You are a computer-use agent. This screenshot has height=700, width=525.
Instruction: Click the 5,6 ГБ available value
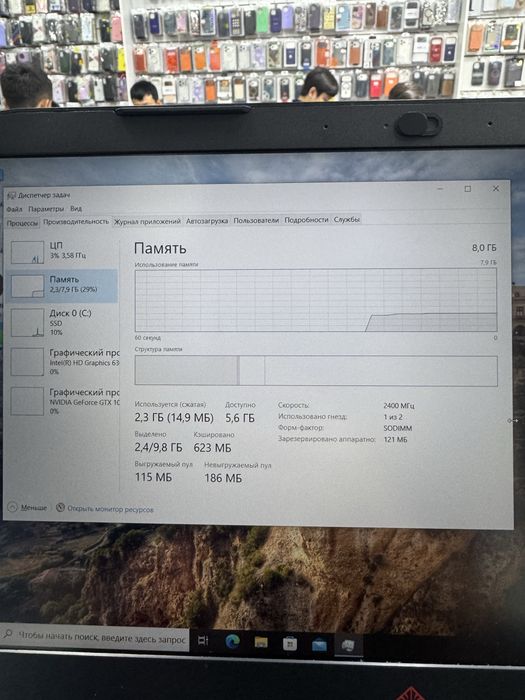tap(240, 418)
